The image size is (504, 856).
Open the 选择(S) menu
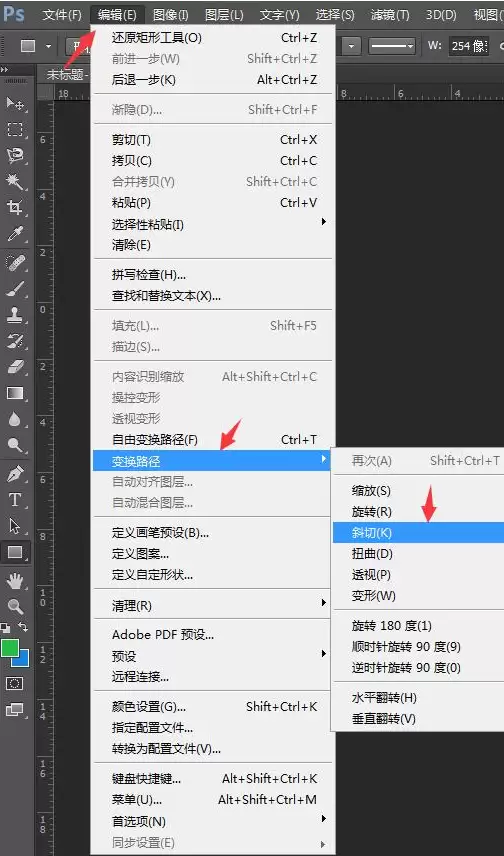335,15
